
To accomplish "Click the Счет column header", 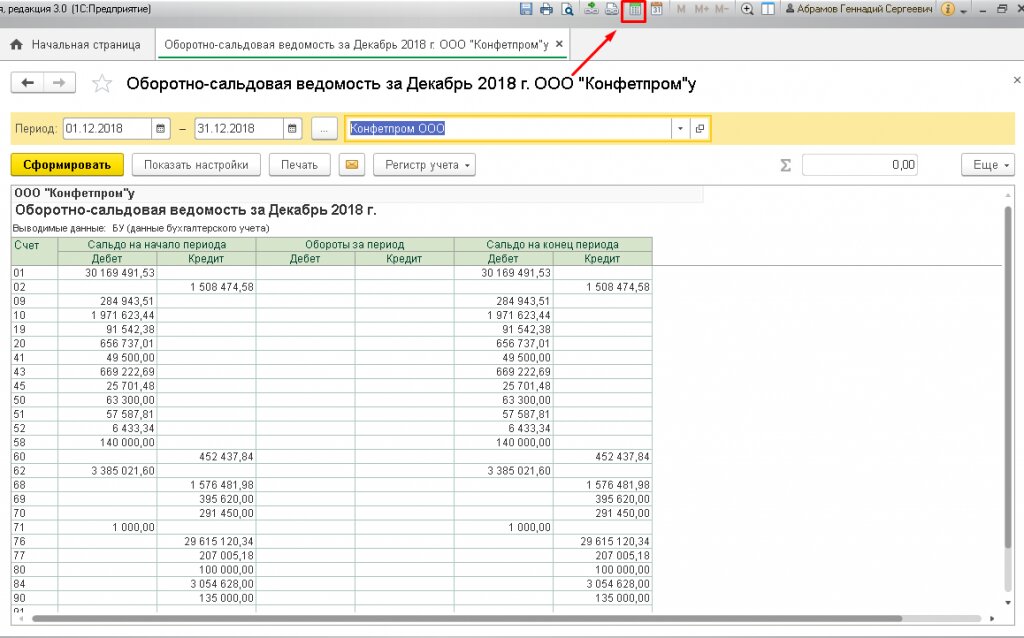I will pyautogui.click(x=34, y=251).
